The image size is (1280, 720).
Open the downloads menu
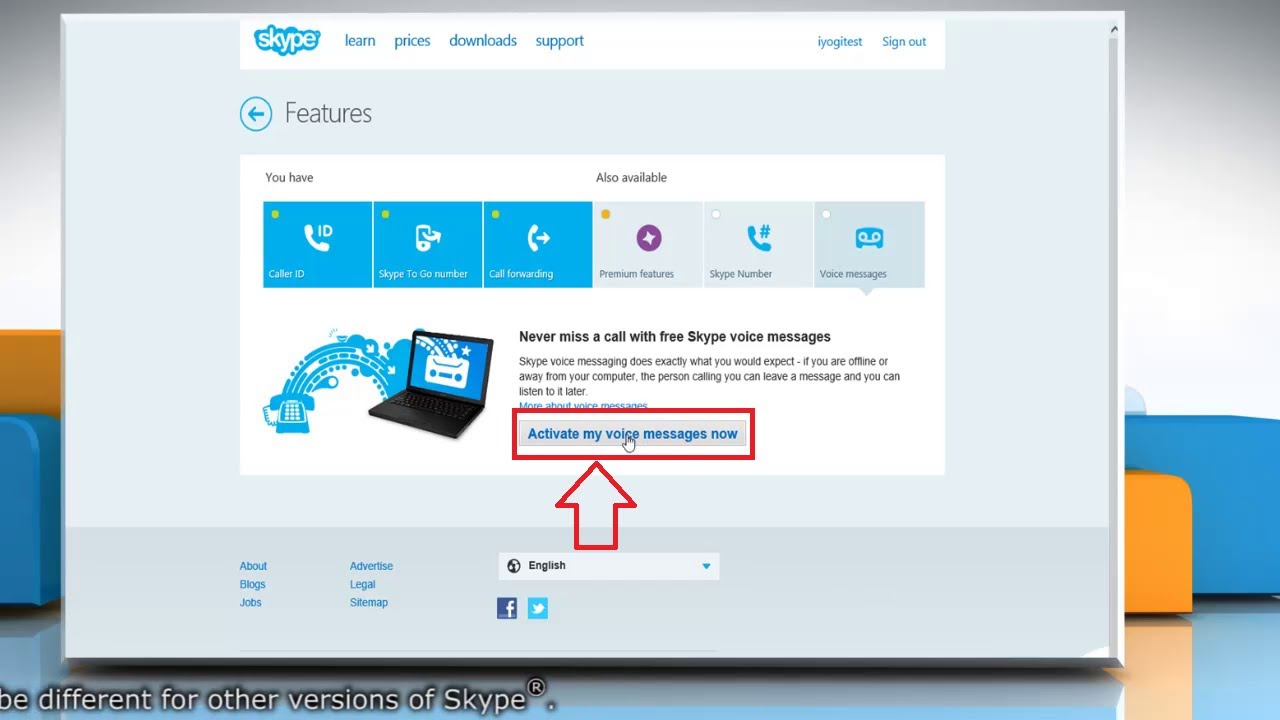[483, 41]
